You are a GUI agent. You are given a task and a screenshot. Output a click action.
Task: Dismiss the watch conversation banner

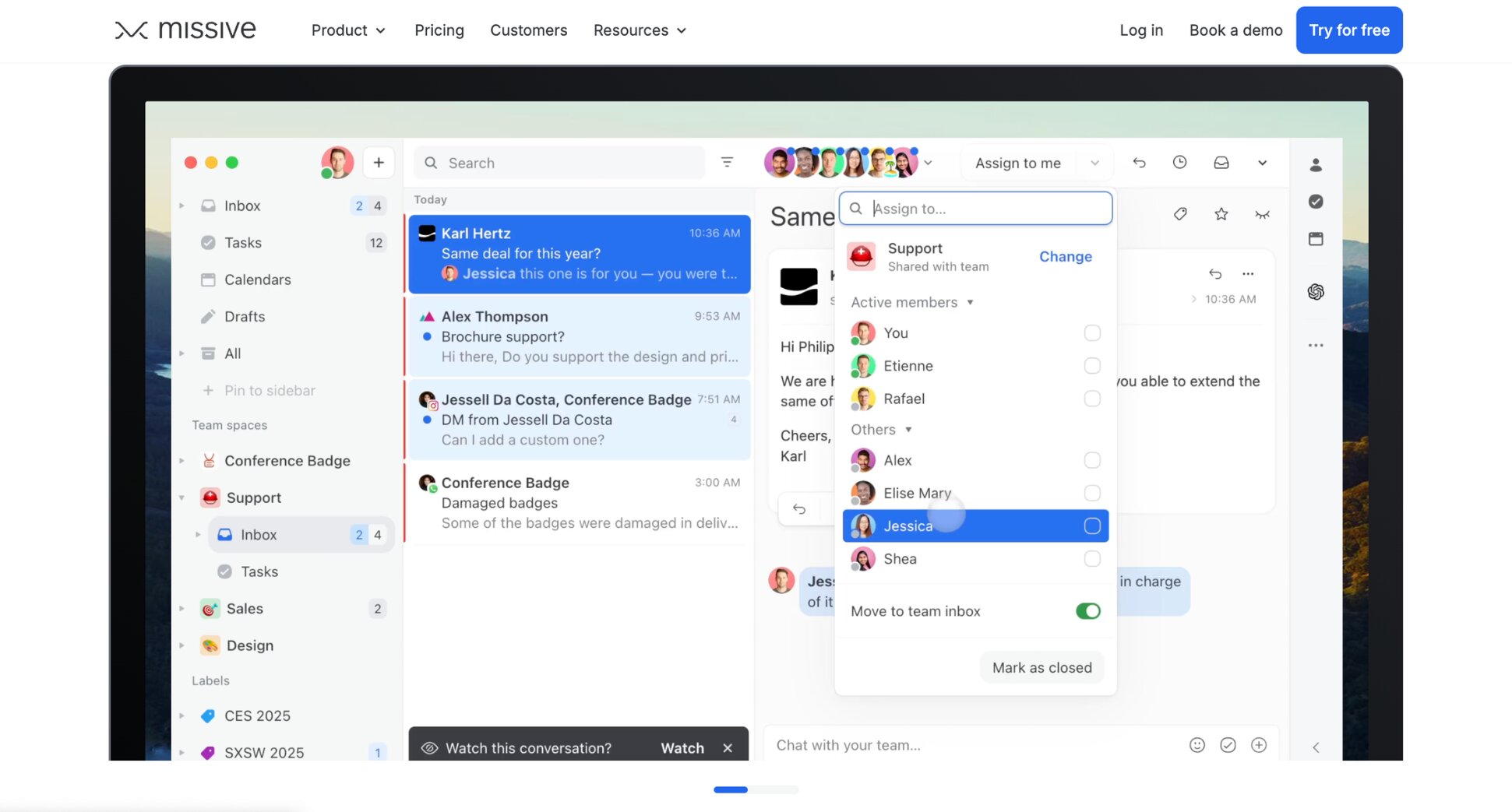(x=728, y=748)
